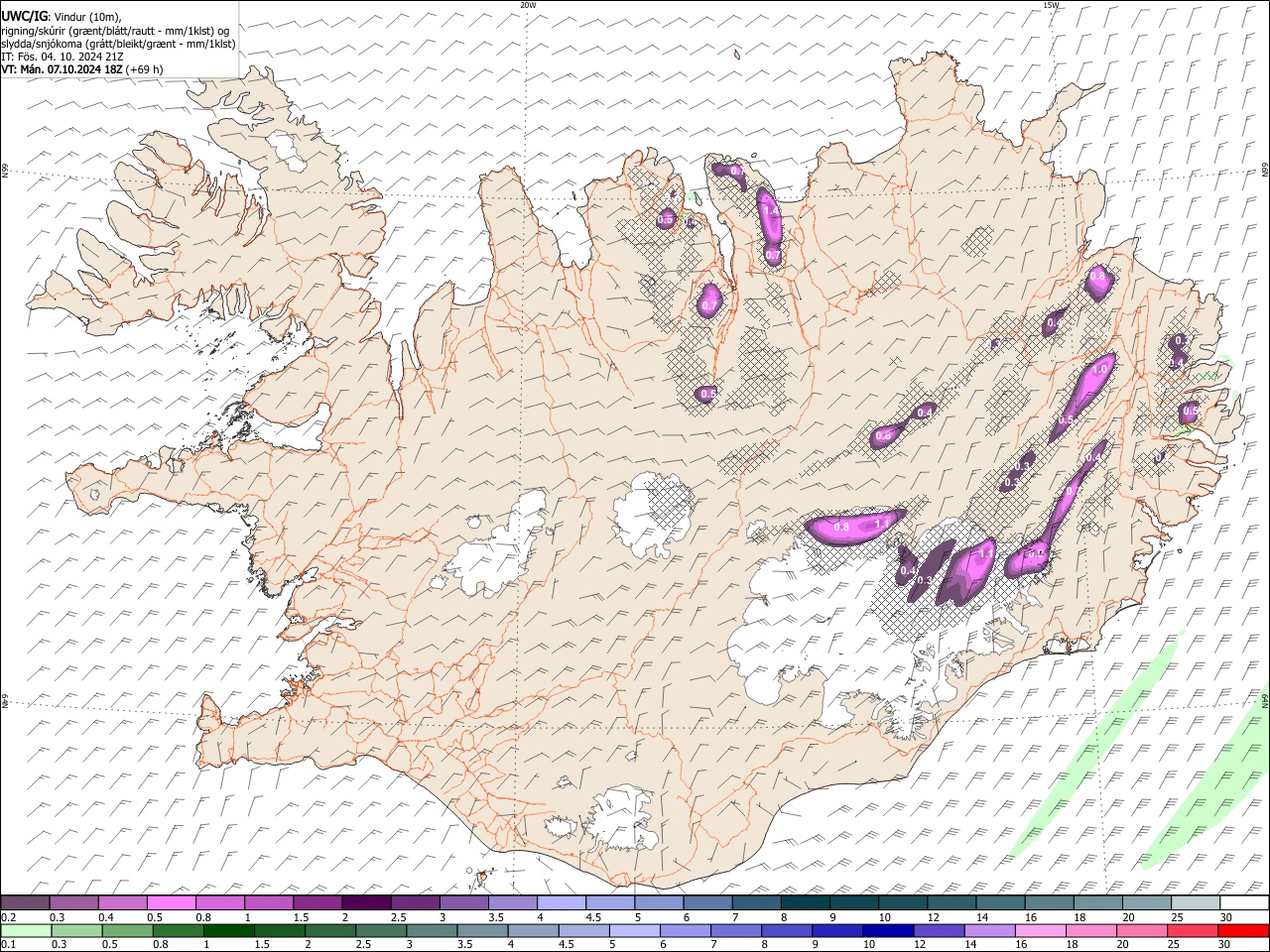Viewport: 1270px width, 952px height.
Task: Click the '4.5' label in the upper legend row
Action: coord(593,917)
